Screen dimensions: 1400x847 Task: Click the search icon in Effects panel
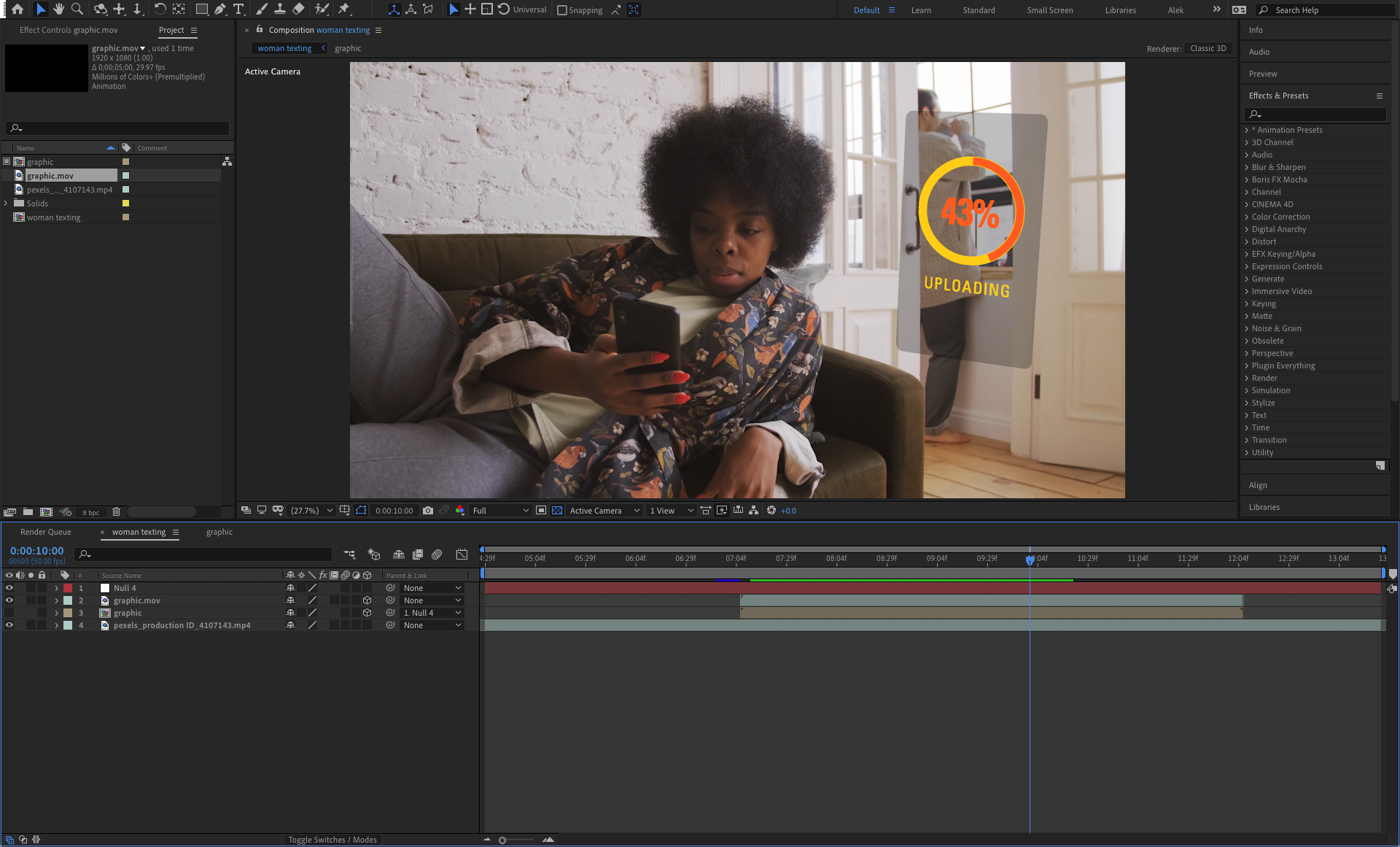click(1254, 114)
